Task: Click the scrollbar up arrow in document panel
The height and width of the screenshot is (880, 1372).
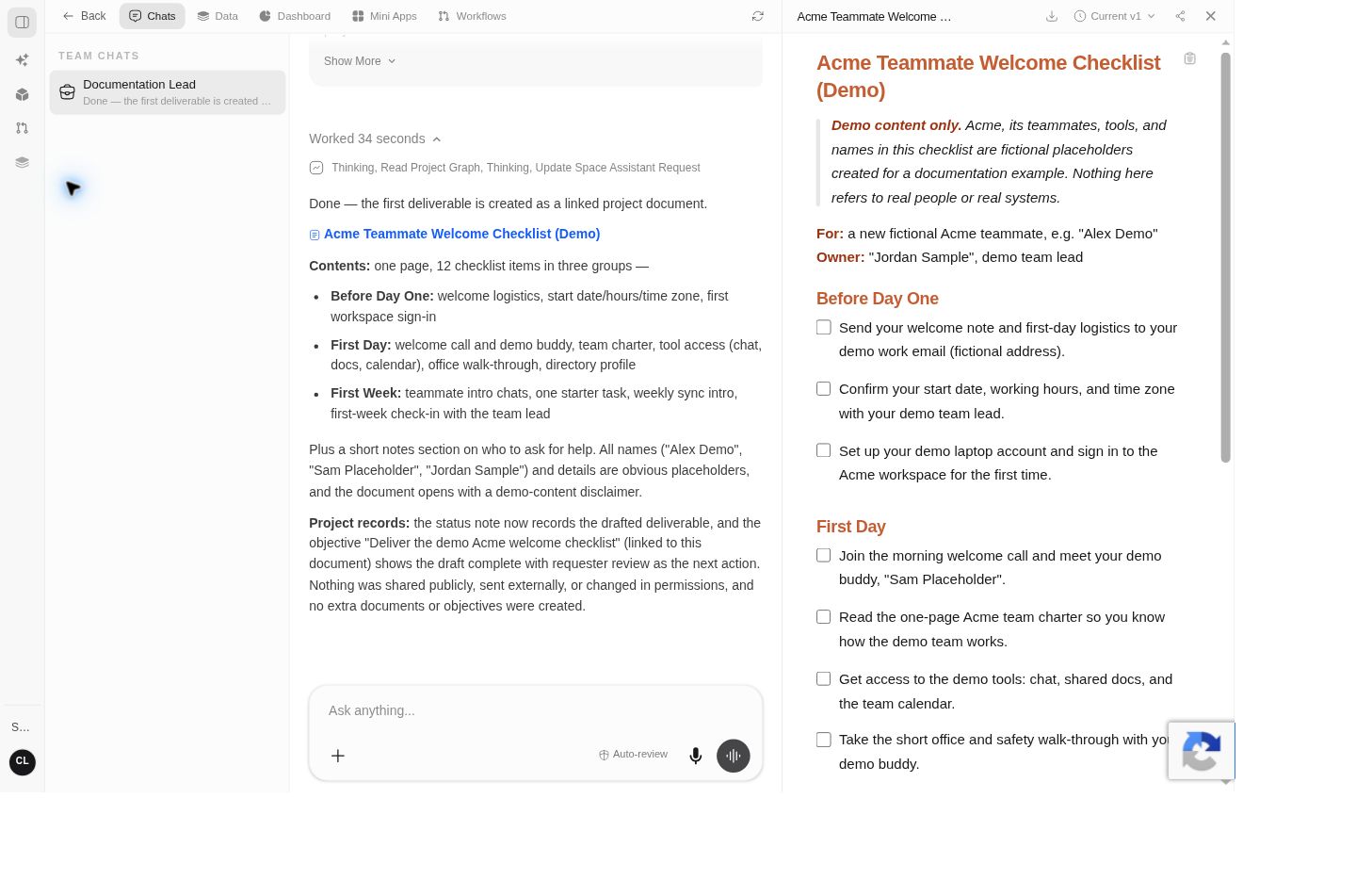Action: pos(1225,43)
